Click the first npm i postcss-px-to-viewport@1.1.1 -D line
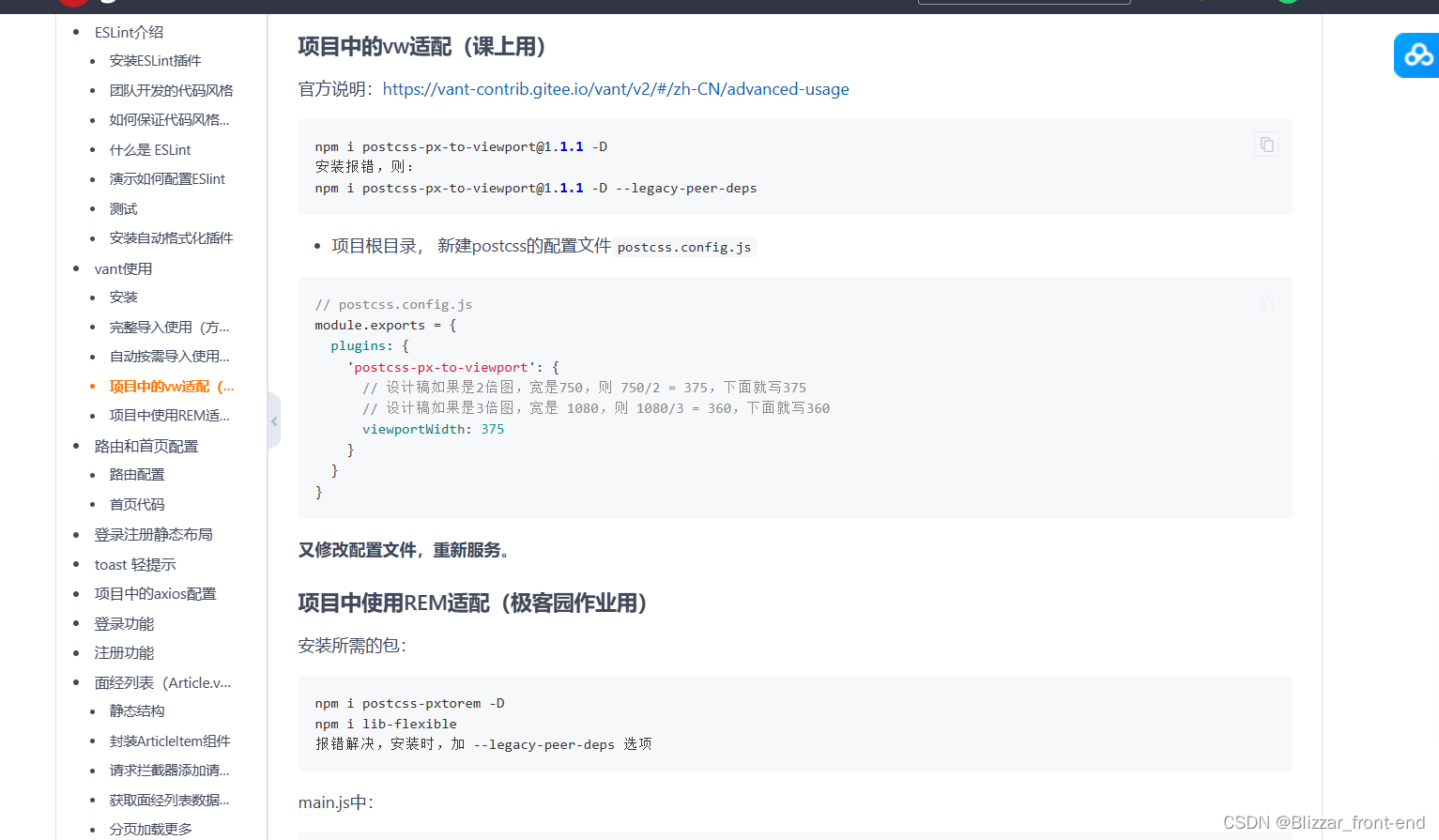 [x=461, y=146]
